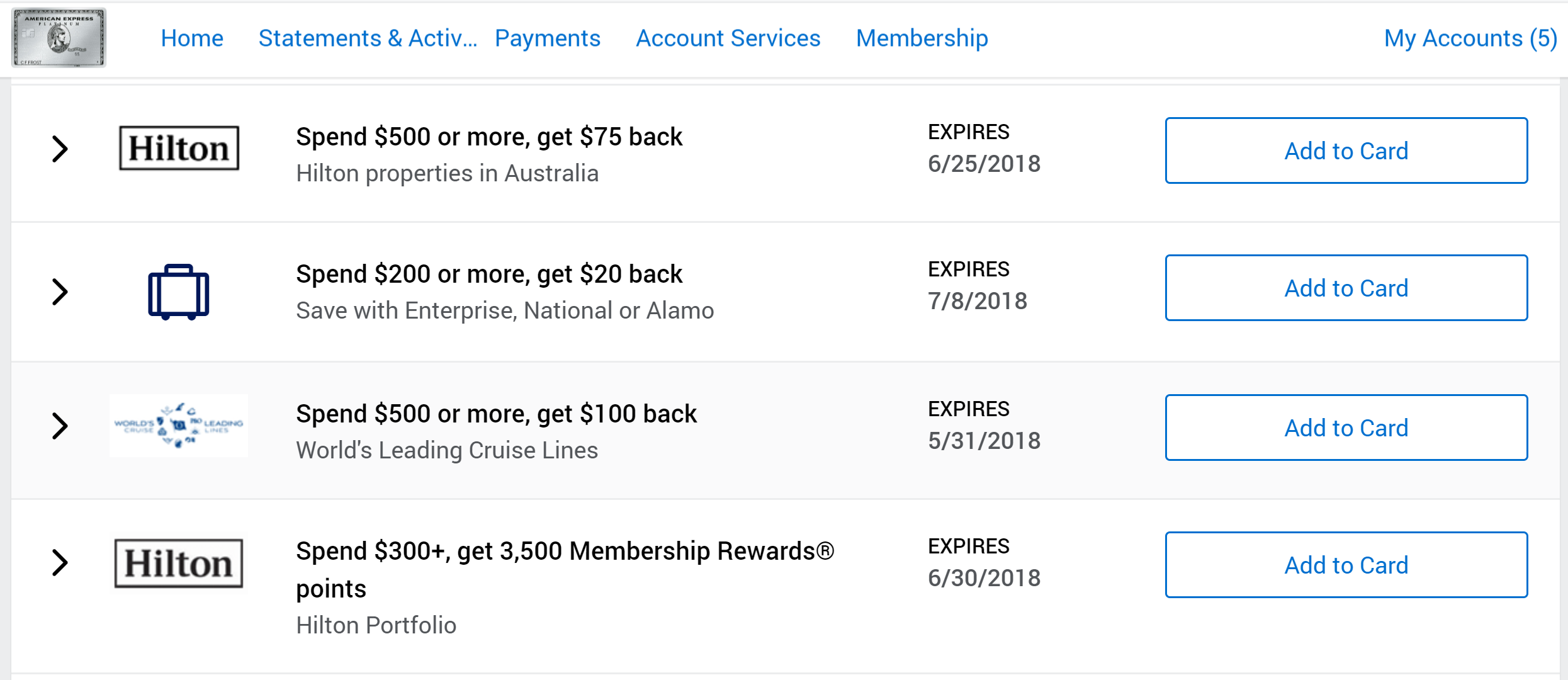This screenshot has width=1568, height=680.
Task: Add the $20 back car rental offer to card
Action: [1346, 288]
